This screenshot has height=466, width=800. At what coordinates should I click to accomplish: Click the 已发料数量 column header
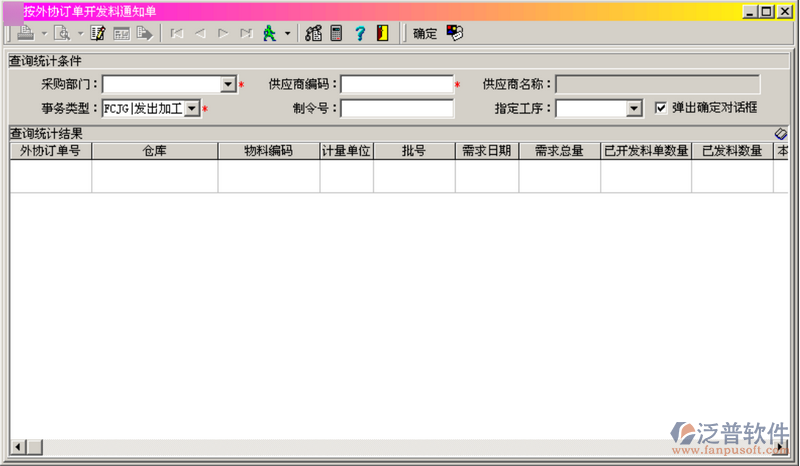(x=732, y=151)
